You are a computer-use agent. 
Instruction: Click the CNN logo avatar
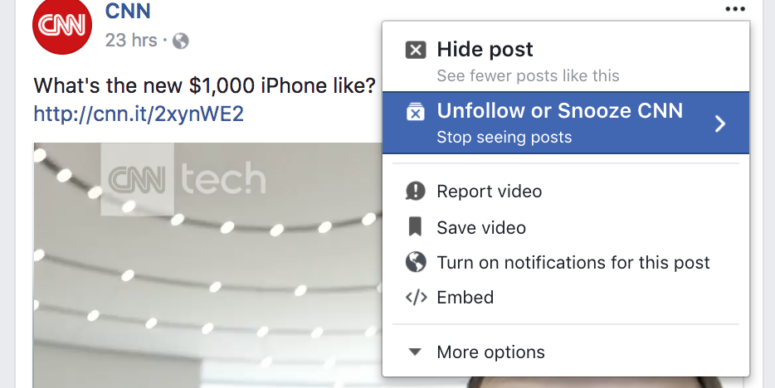click(62, 25)
